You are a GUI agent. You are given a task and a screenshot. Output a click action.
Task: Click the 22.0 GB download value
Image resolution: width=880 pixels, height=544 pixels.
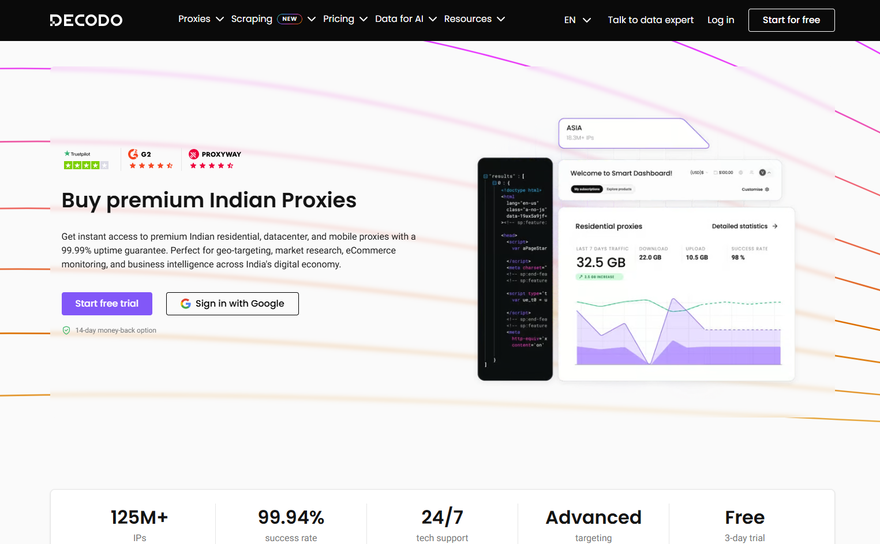coord(650,258)
